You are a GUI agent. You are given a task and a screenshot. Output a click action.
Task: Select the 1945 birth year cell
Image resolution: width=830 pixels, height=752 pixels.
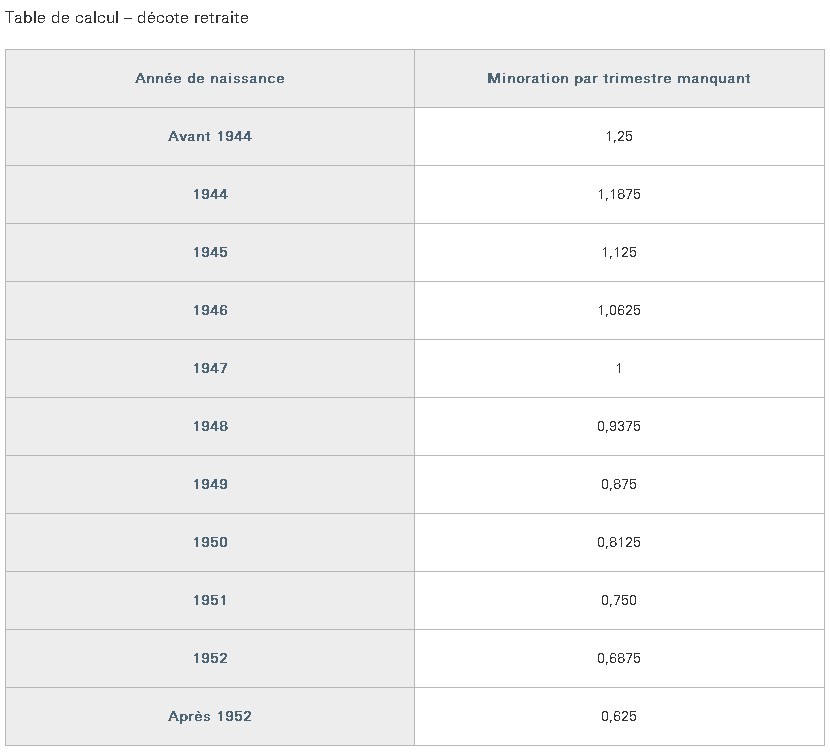(210, 252)
